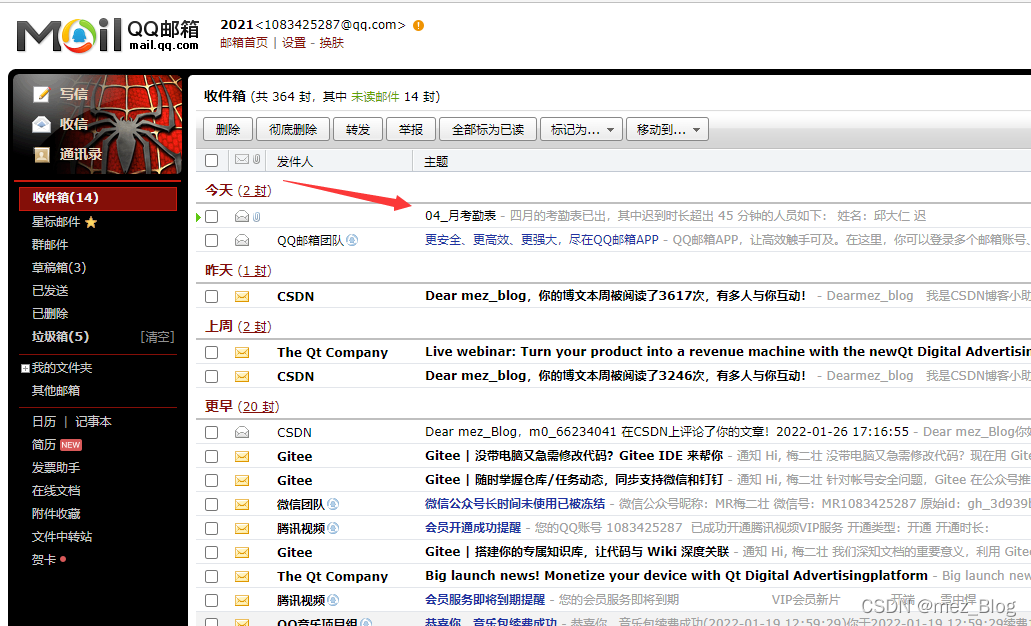Click the envelope icon on the 微信公众号 frozen mail
Viewport: 1031px width, 626px height.
click(x=242, y=504)
